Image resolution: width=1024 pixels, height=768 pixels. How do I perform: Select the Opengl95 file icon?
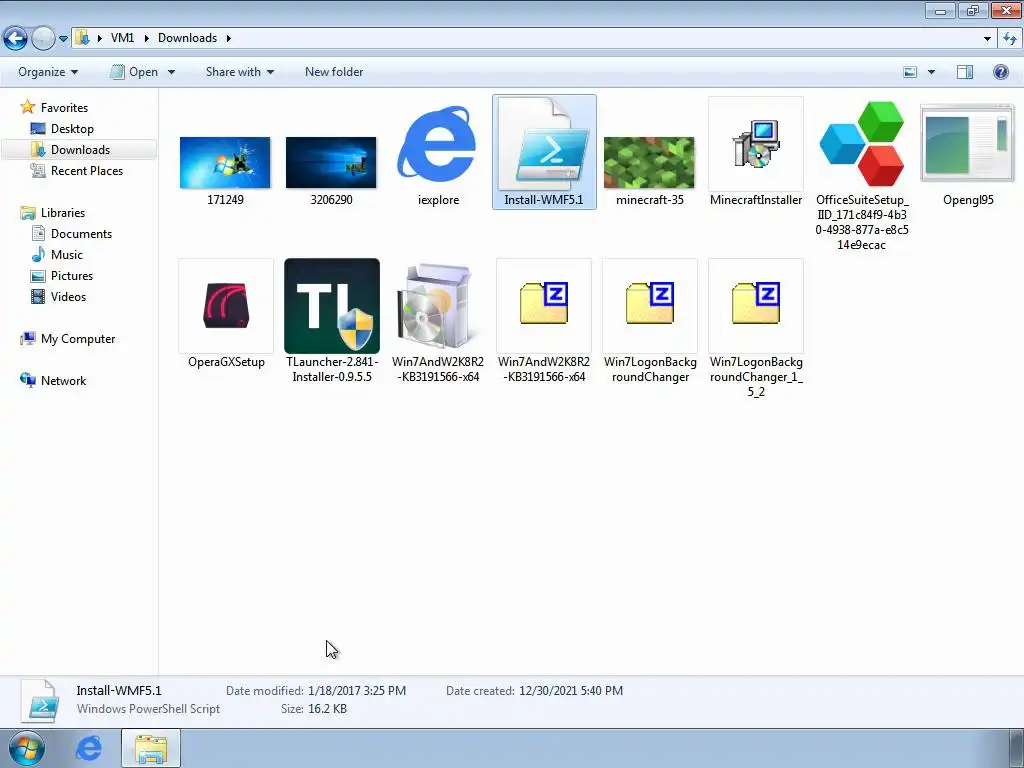pyautogui.click(x=968, y=143)
